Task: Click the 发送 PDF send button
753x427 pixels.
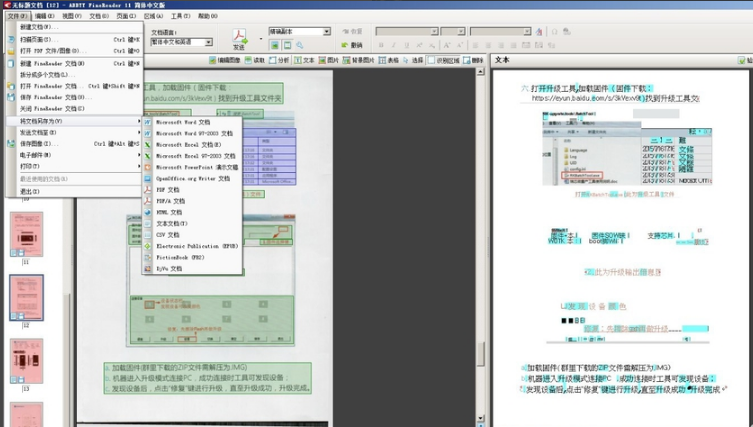Action: pyautogui.click(x=239, y=40)
